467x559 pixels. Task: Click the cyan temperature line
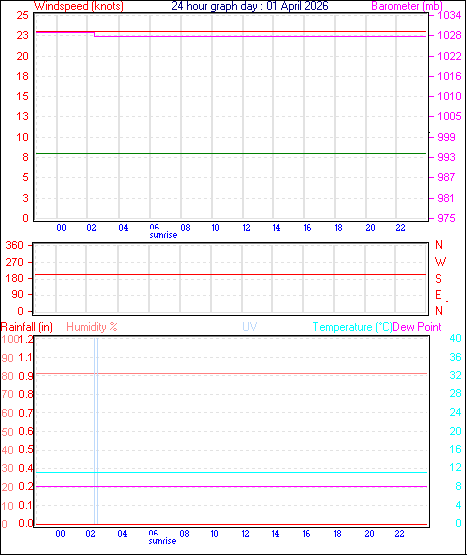click(x=231, y=472)
